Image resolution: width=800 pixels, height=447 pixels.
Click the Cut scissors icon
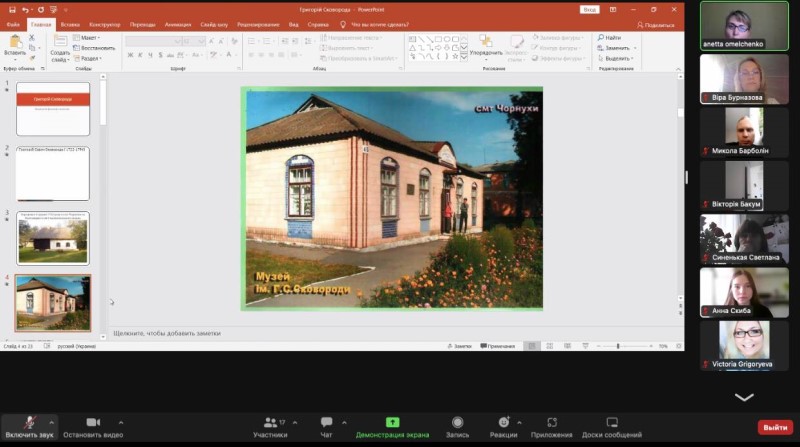tap(32, 38)
